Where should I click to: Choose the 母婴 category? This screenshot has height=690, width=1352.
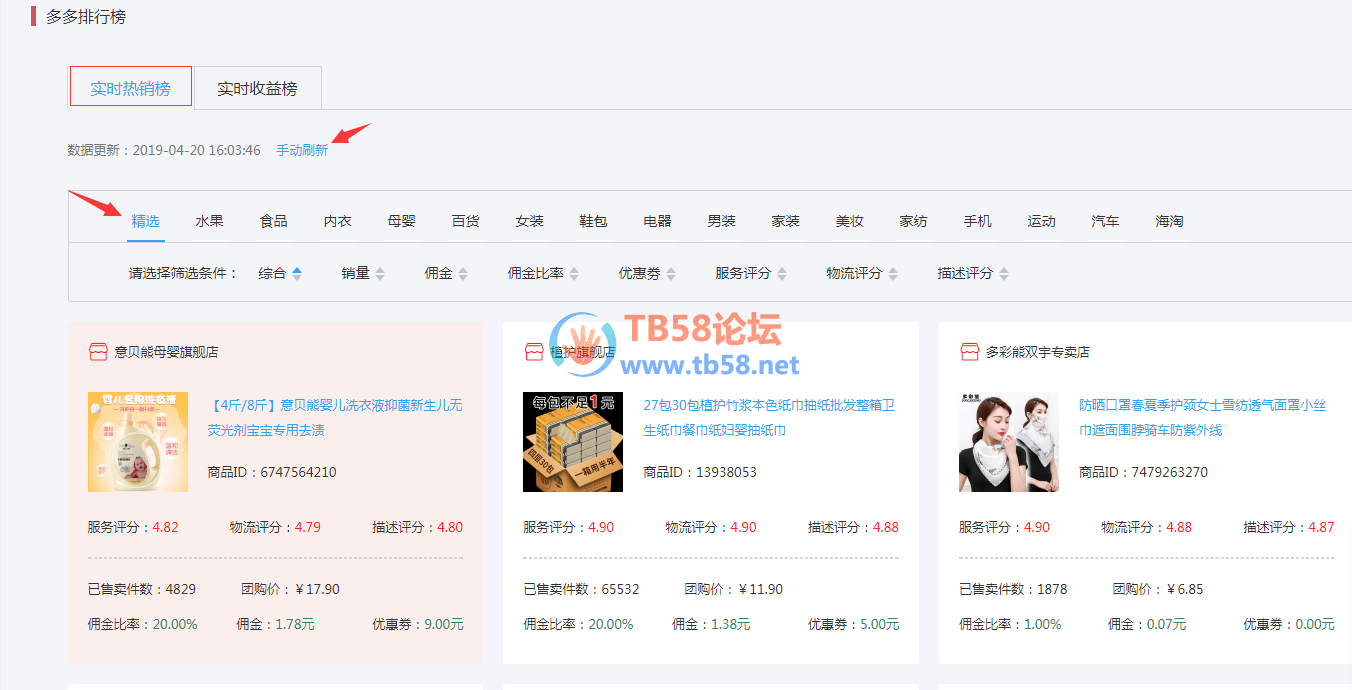(x=401, y=221)
